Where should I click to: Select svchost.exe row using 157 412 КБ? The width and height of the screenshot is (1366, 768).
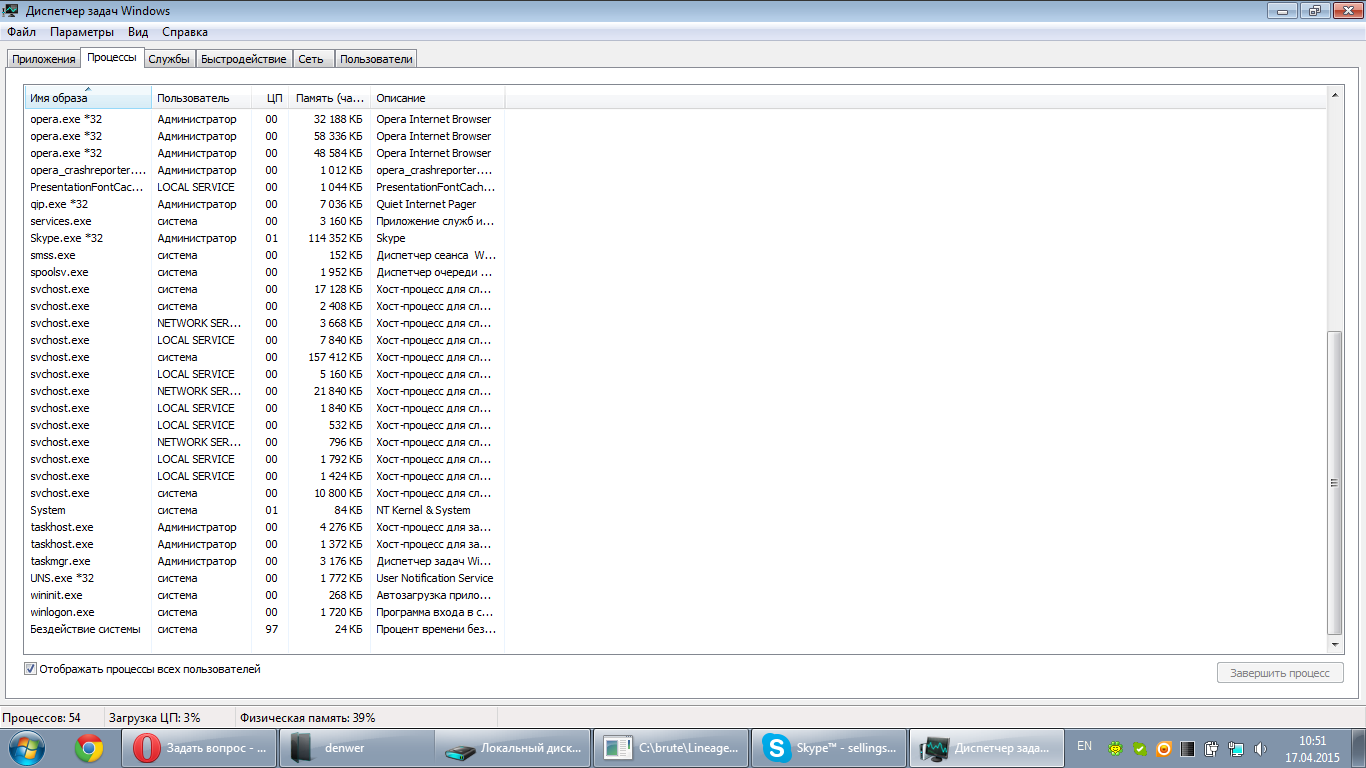(265, 357)
